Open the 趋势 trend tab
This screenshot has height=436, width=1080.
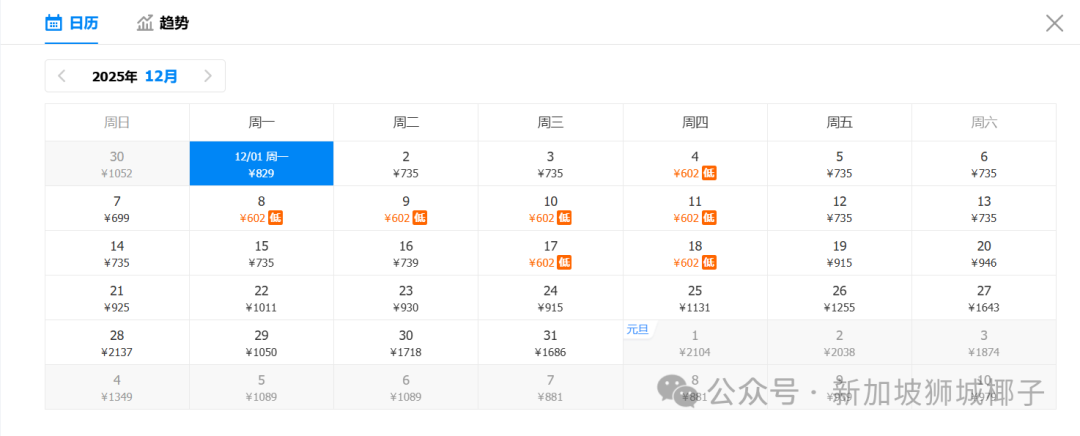162,23
